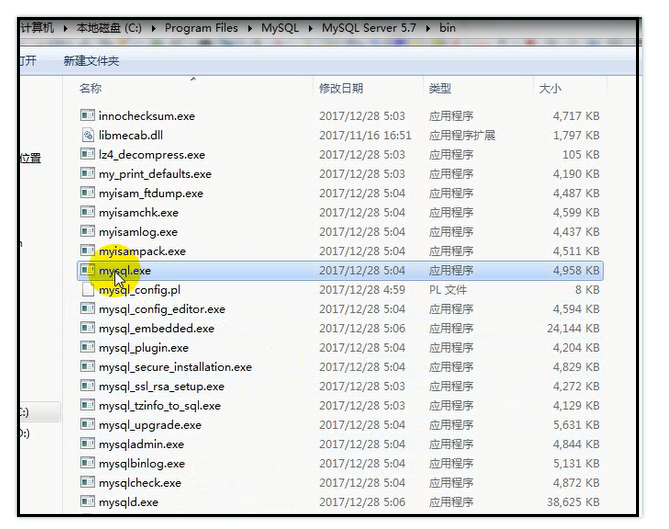Expand arrow after MySQL Server 5.7 breadcrumb
The image size is (669, 529).
pyautogui.click(x=428, y=29)
